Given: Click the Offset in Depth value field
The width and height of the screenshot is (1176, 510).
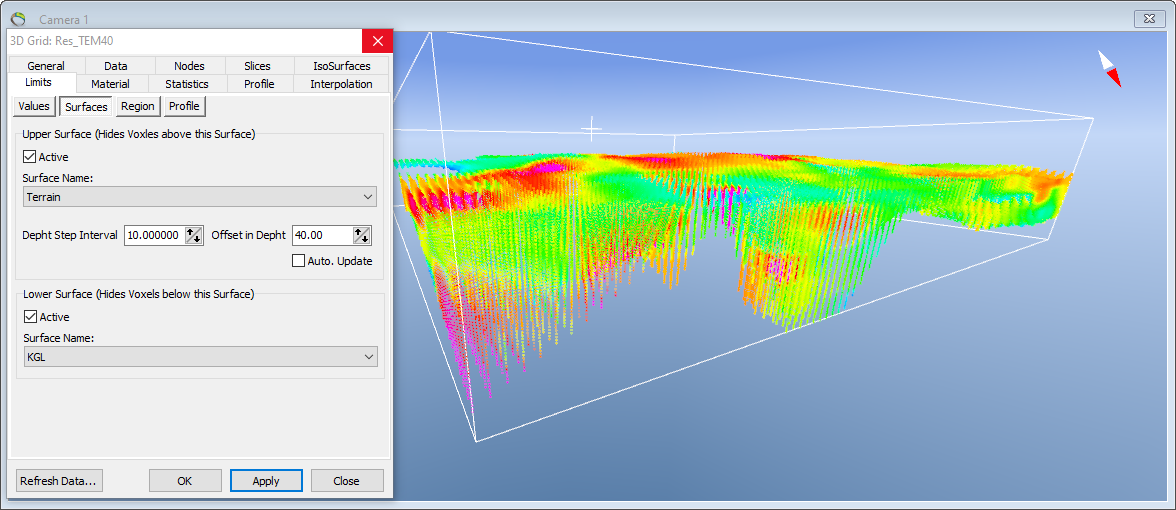Looking at the screenshot, I should (x=322, y=235).
